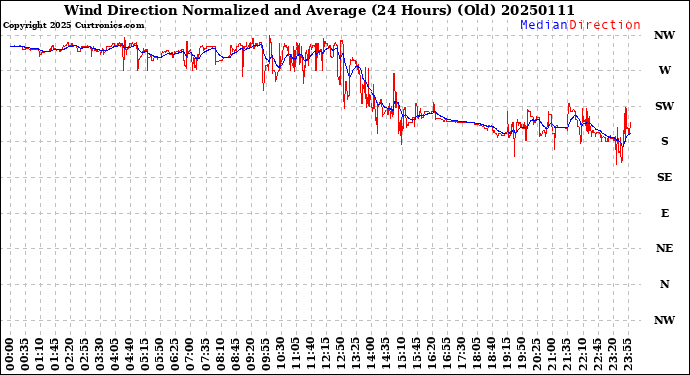Click the '18:40' time axis label

pos(492,355)
